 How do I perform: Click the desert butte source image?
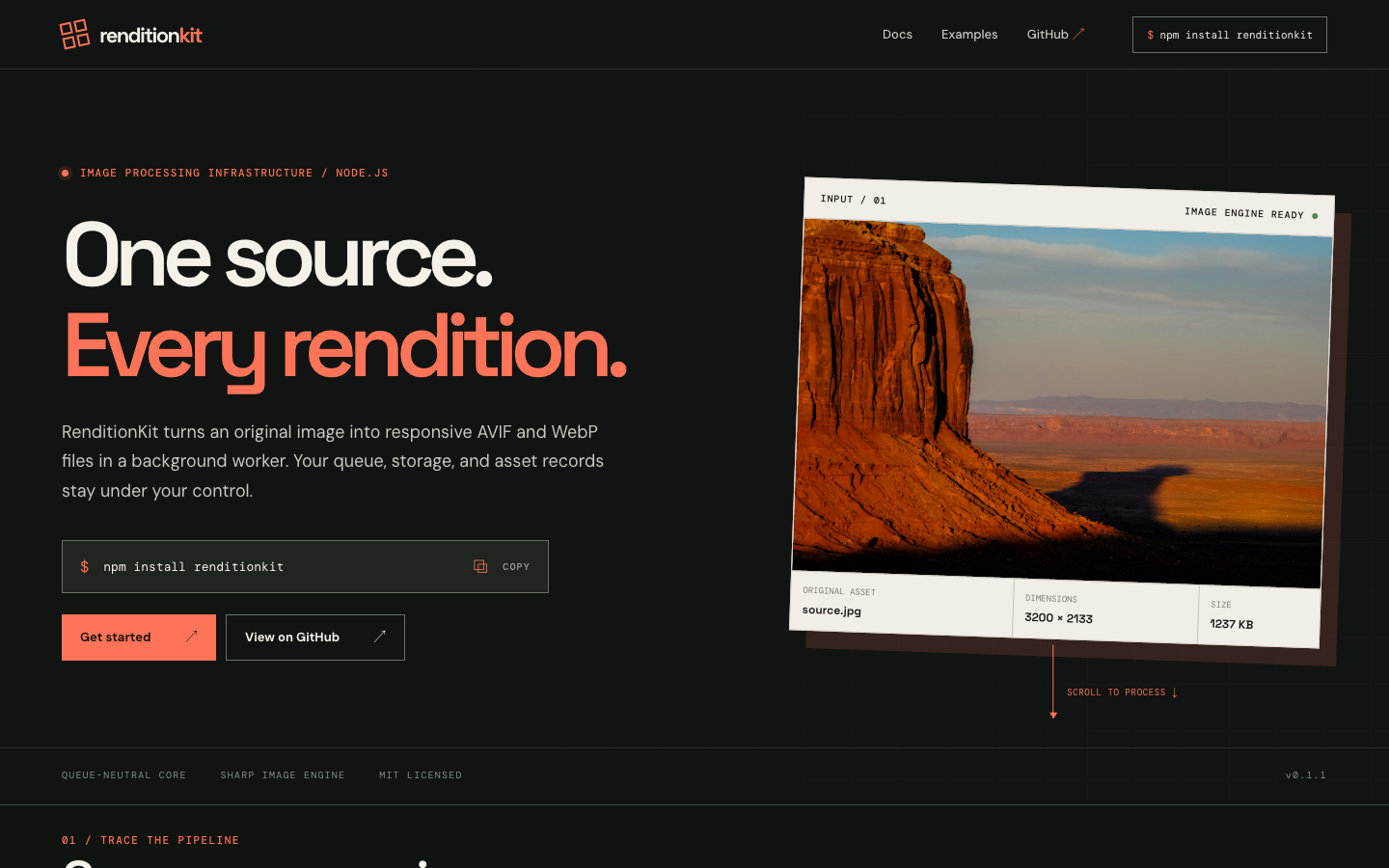[1061, 403]
